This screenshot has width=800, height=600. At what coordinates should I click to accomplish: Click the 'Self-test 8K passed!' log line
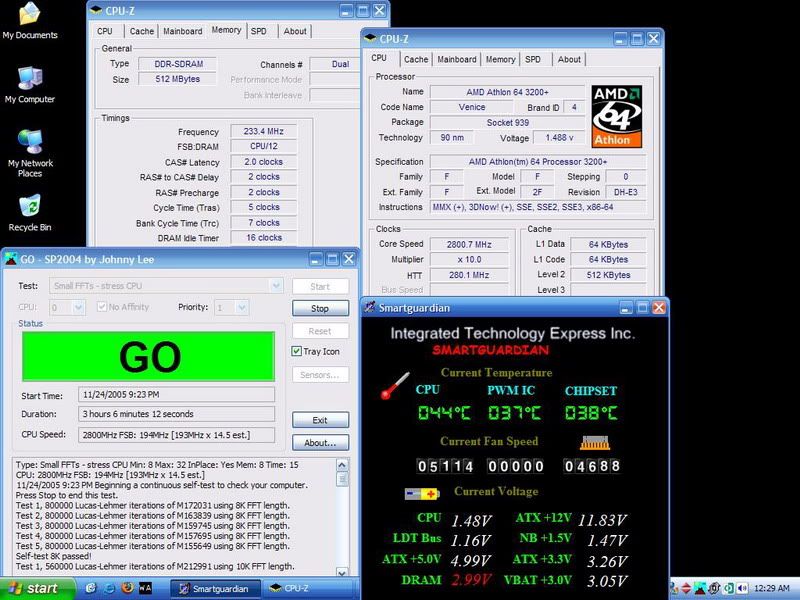[54, 556]
